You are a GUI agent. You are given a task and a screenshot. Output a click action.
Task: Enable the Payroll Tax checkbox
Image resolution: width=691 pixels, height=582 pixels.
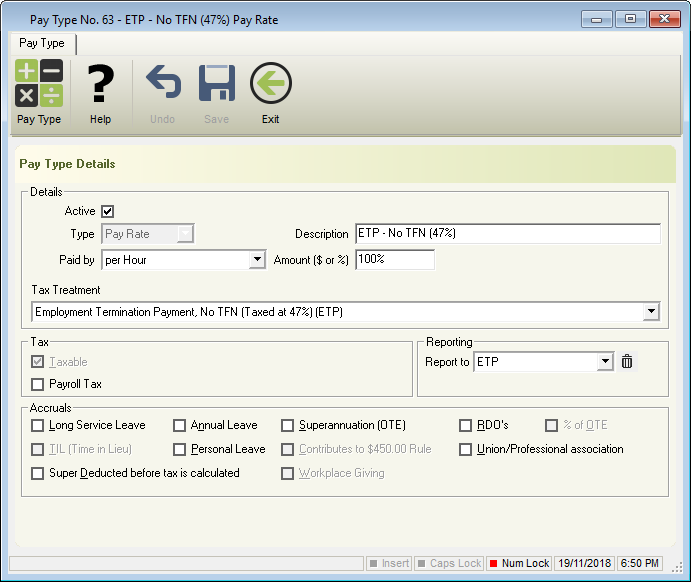pyautogui.click(x=37, y=384)
